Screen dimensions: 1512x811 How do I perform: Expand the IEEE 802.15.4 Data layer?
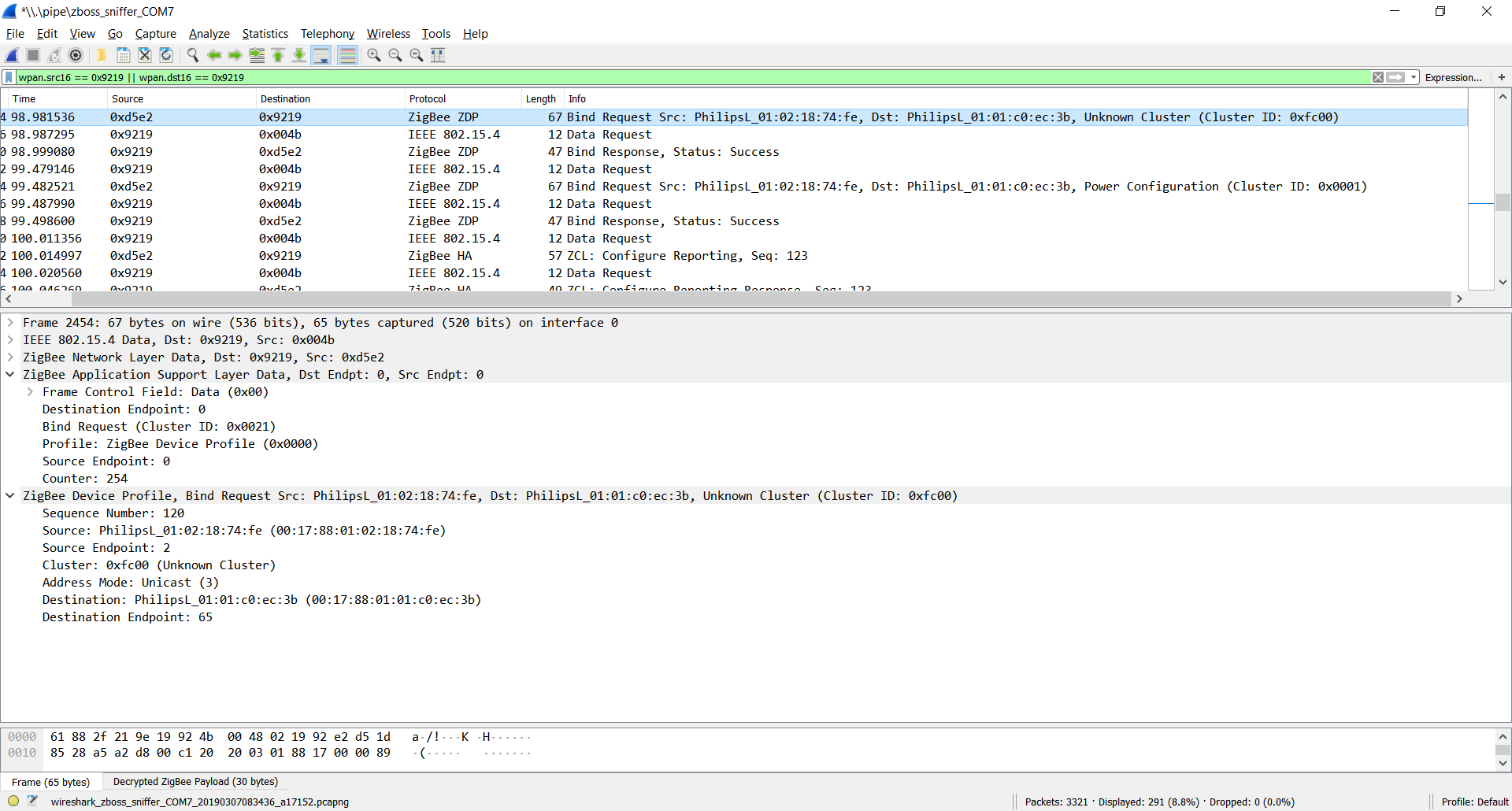[10, 340]
